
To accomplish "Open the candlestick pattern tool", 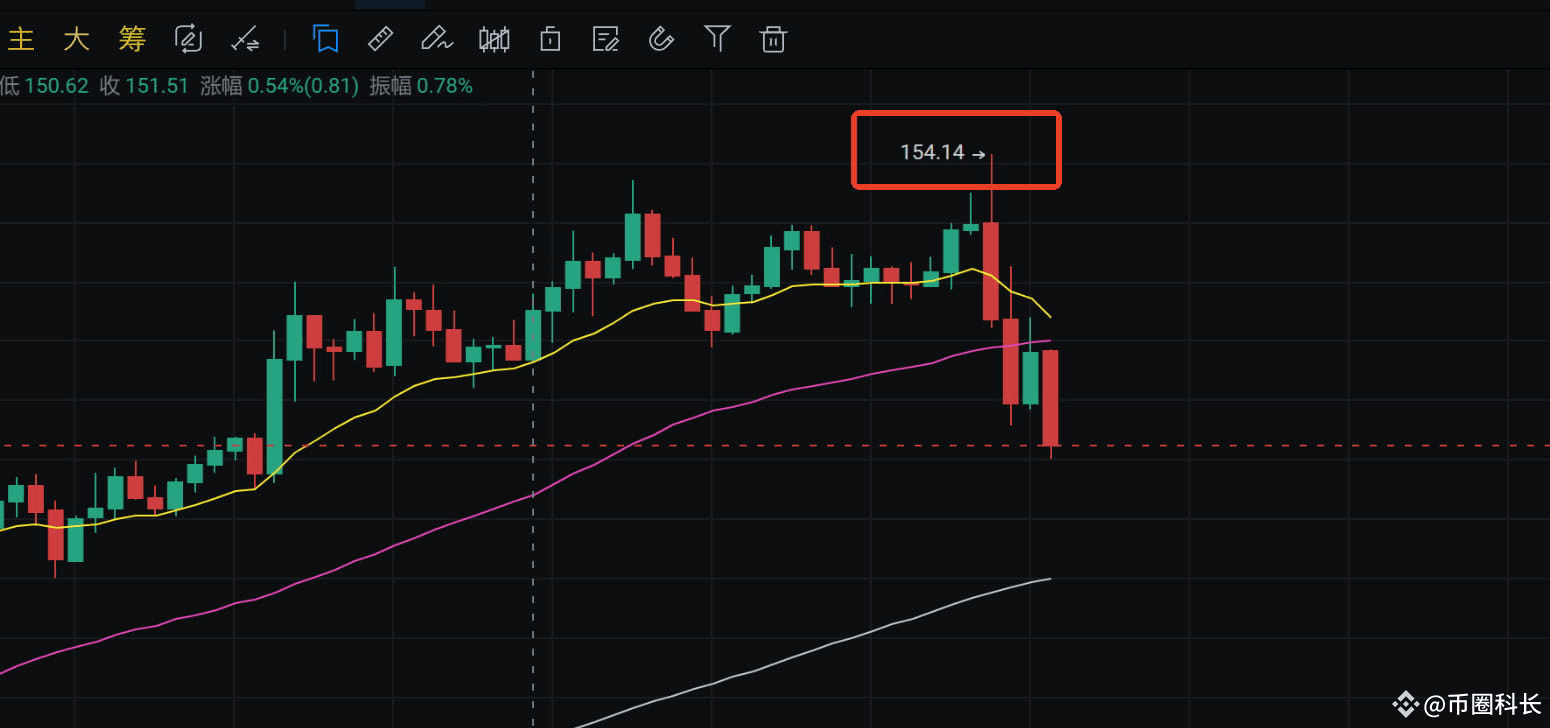I will pyautogui.click(x=493, y=38).
